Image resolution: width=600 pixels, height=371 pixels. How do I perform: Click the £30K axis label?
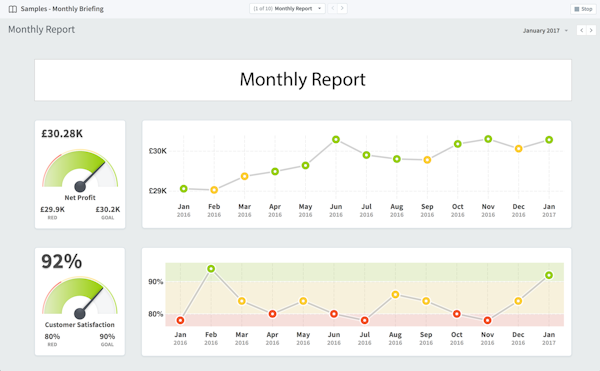point(157,151)
